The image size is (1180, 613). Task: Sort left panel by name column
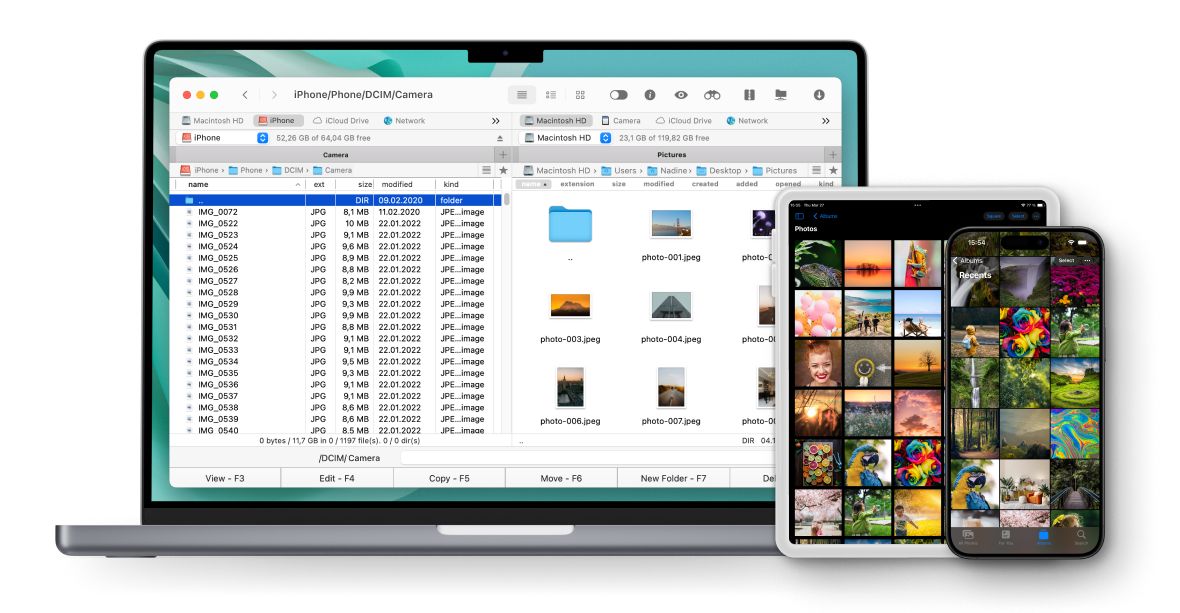(239, 184)
